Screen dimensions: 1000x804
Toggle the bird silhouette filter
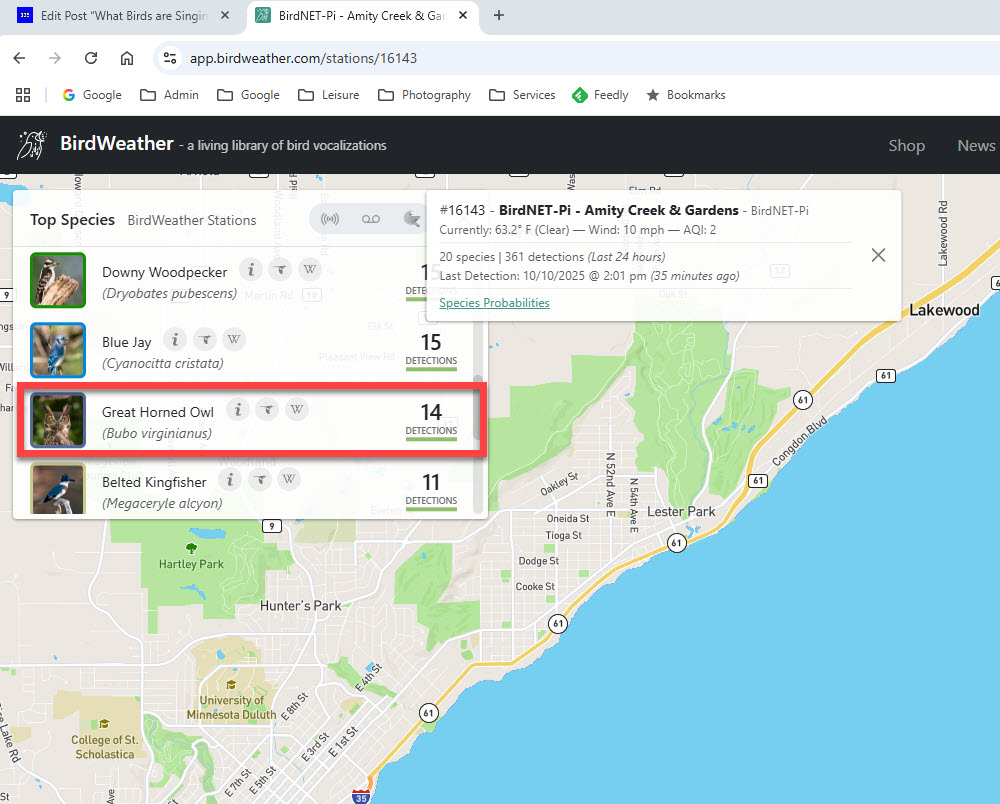click(x=410, y=219)
